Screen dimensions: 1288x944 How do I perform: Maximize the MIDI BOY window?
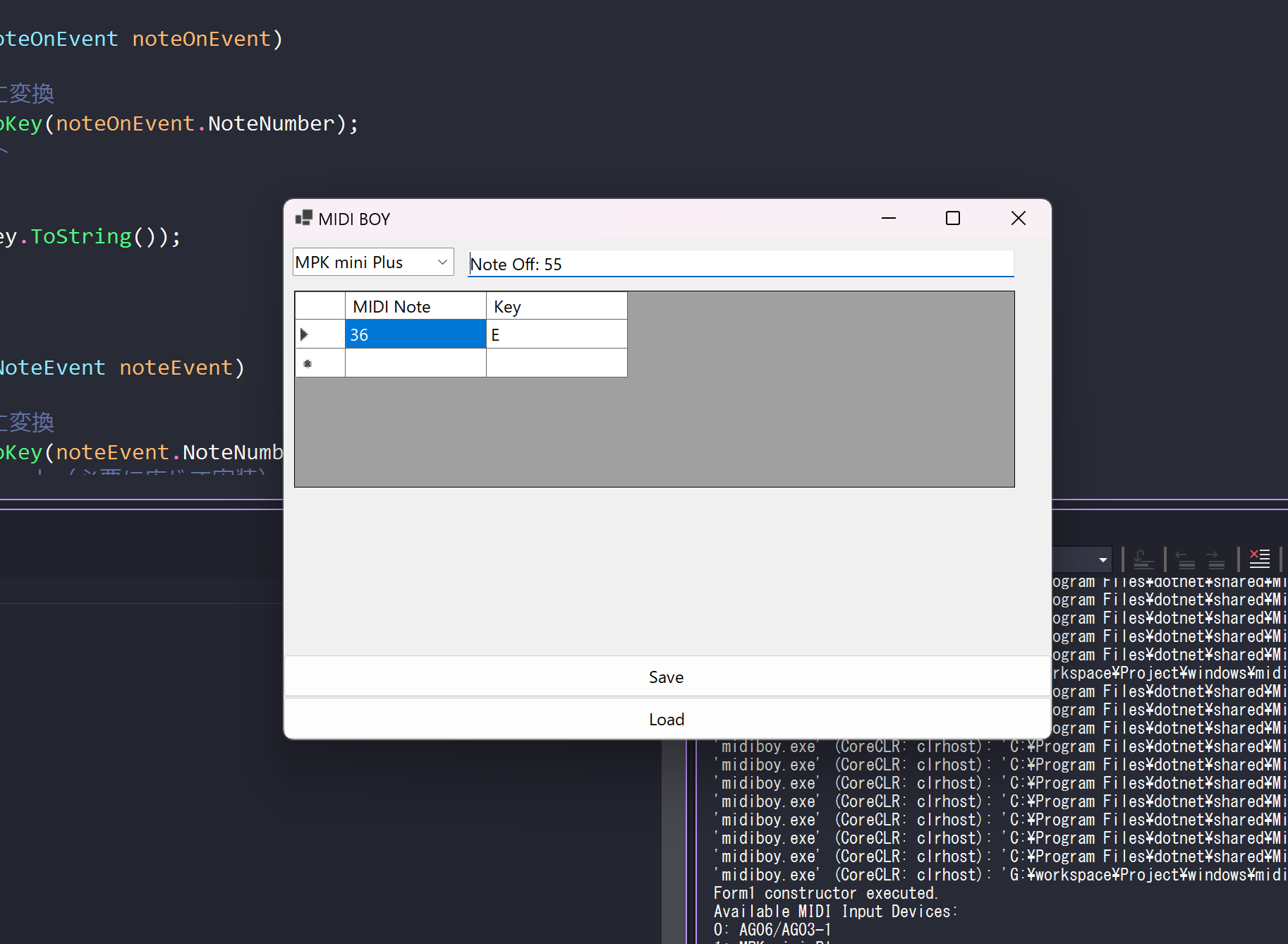(952, 218)
